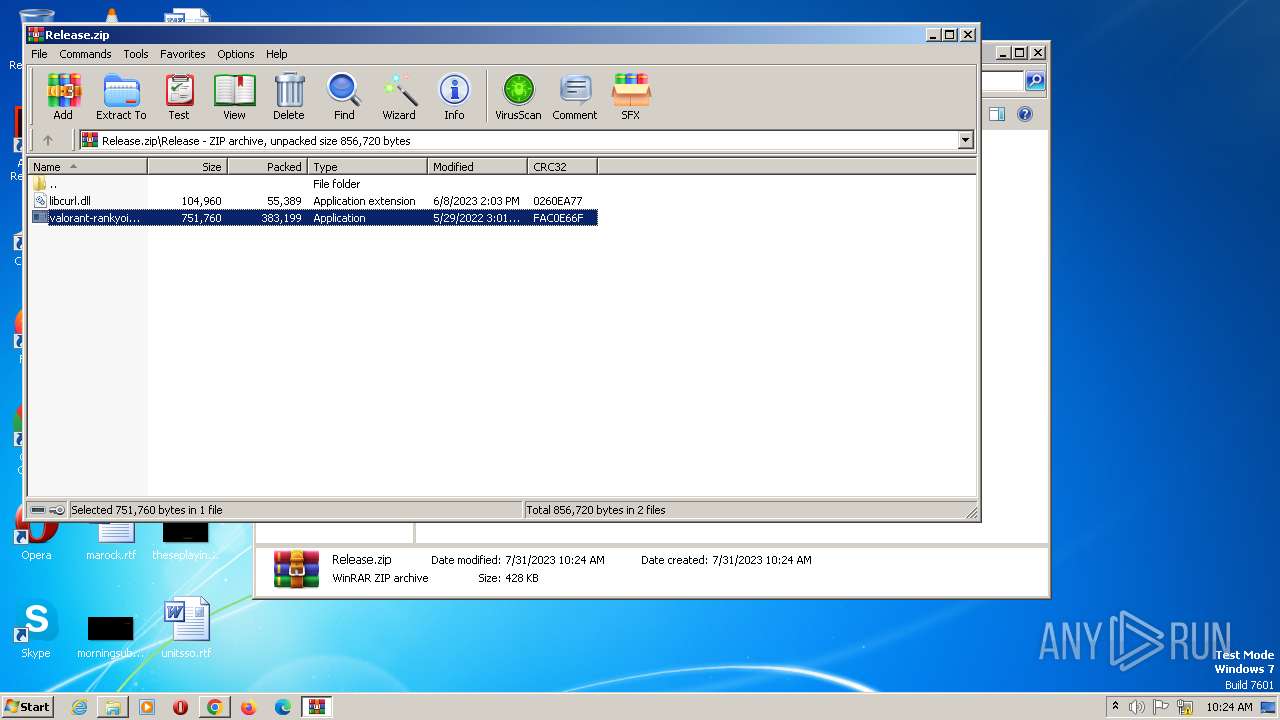Click the drive icon in status bar
Viewport: 1280px width, 720px height.
tap(38, 510)
